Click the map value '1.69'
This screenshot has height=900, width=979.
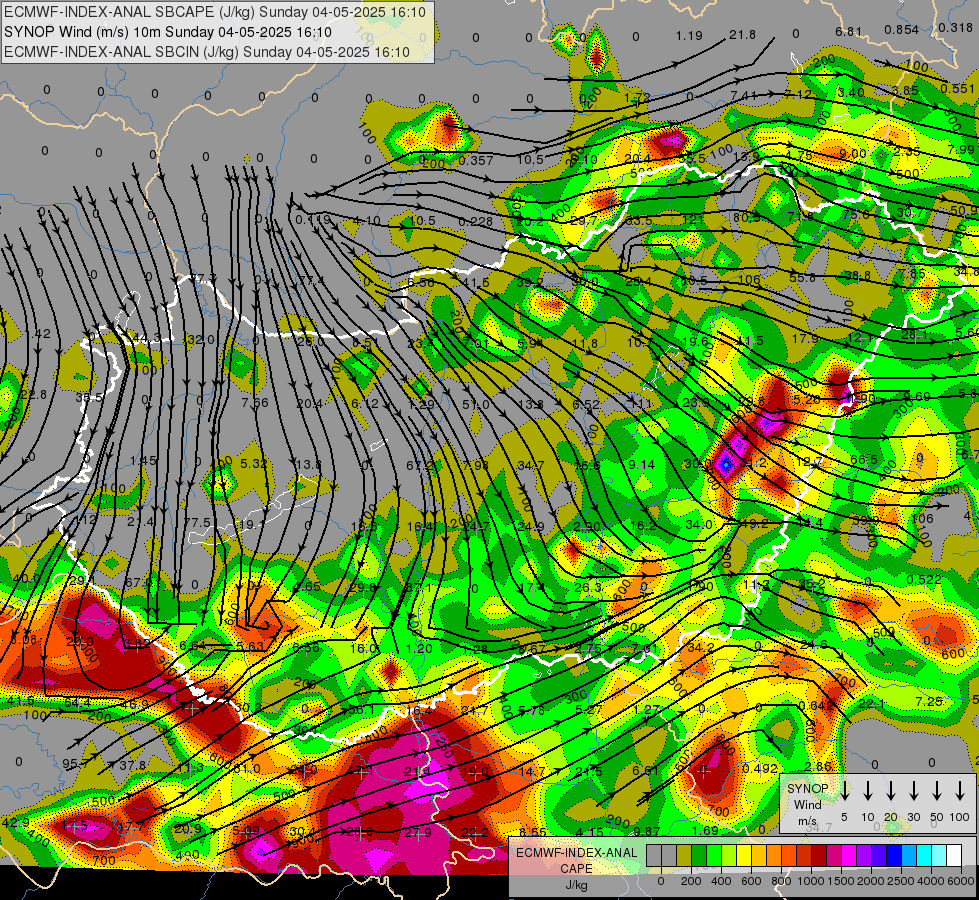click(x=706, y=831)
